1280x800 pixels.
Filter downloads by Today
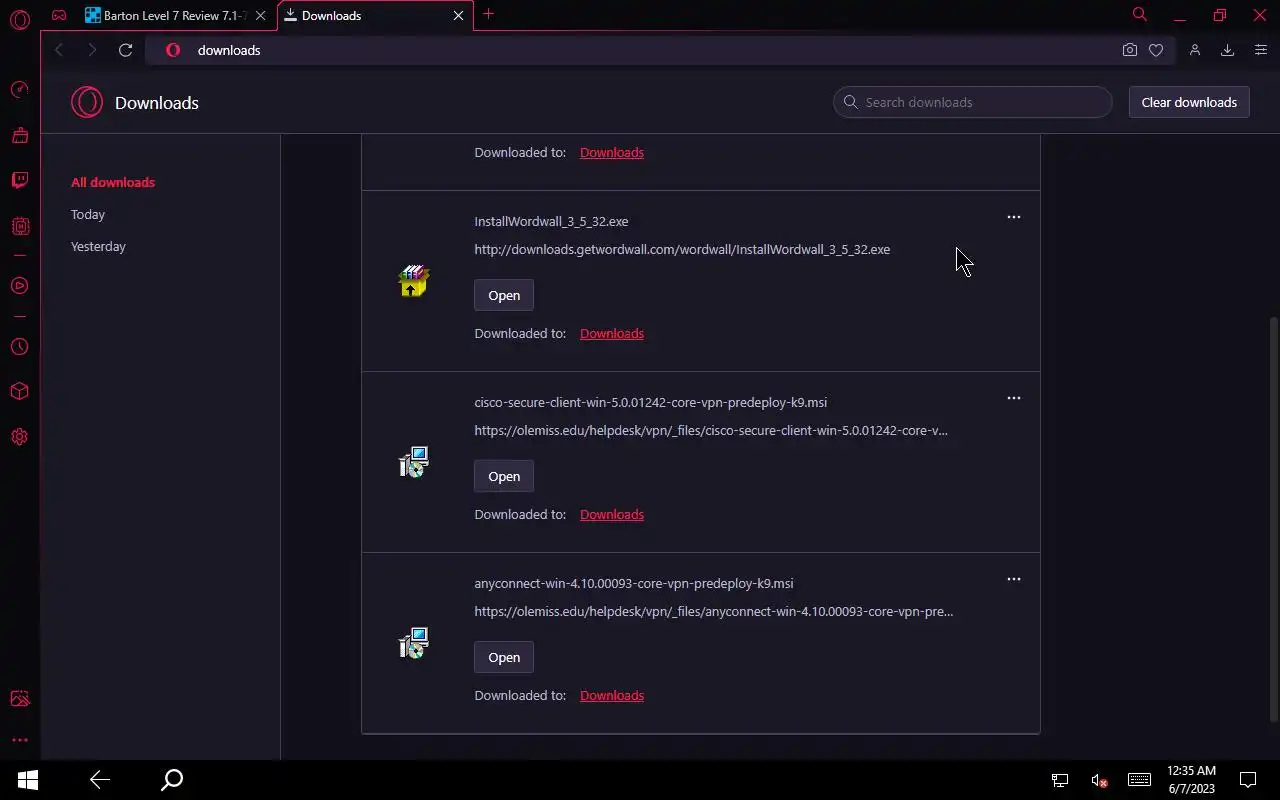click(x=88, y=214)
